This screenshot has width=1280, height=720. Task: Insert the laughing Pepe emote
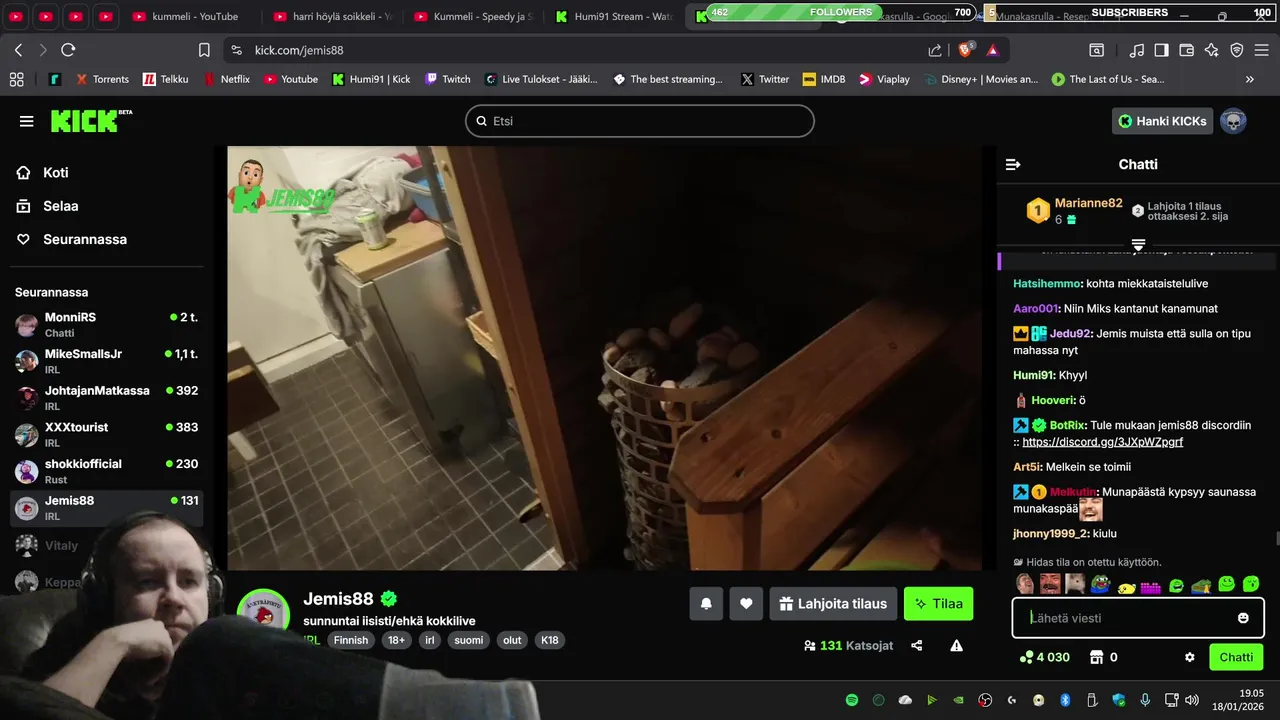[x=1100, y=584]
